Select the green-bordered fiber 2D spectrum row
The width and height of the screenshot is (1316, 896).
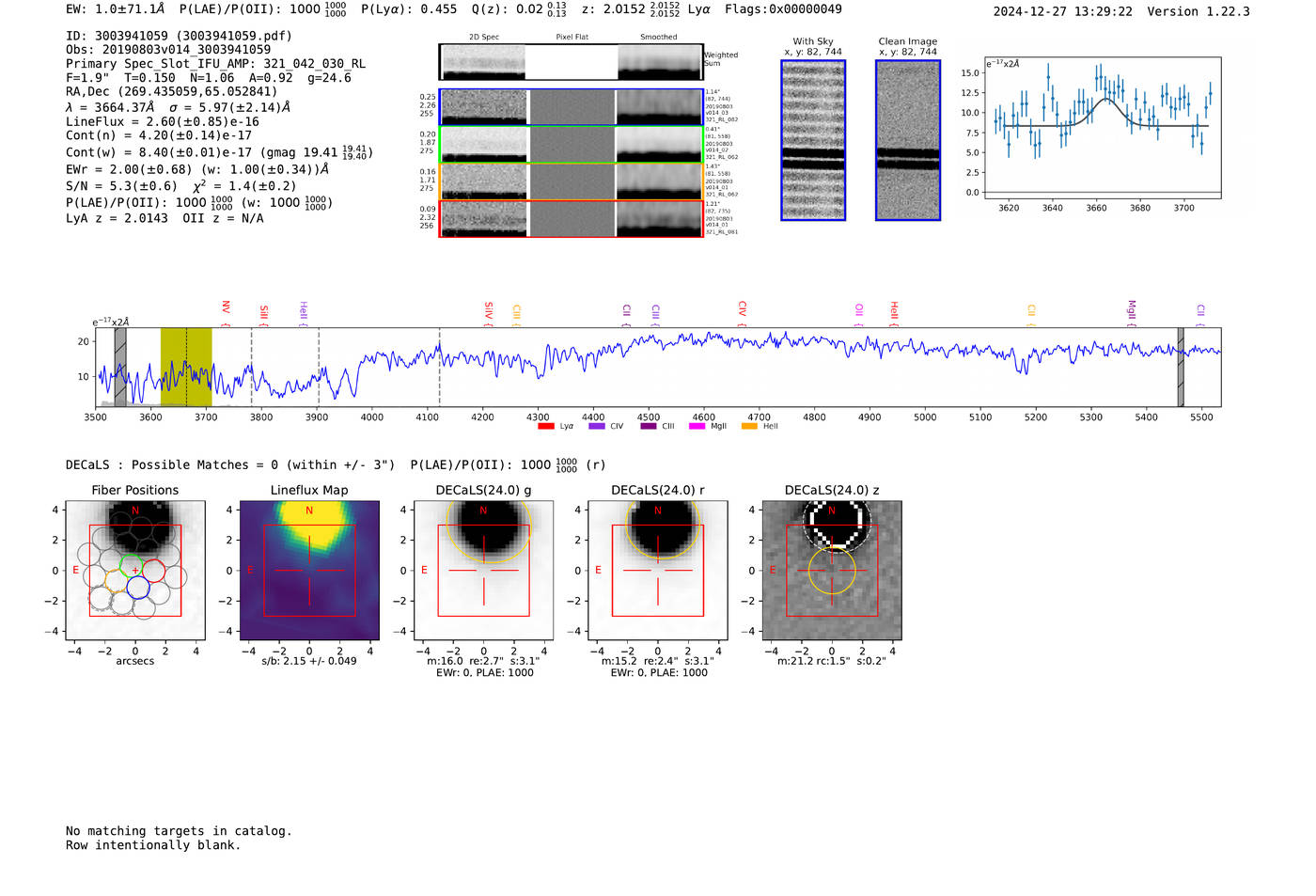pyautogui.click(x=572, y=145)
